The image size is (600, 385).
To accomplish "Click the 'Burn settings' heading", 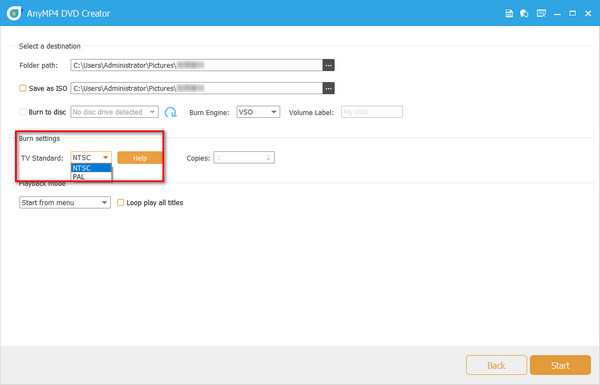I will tap(39, 139).
